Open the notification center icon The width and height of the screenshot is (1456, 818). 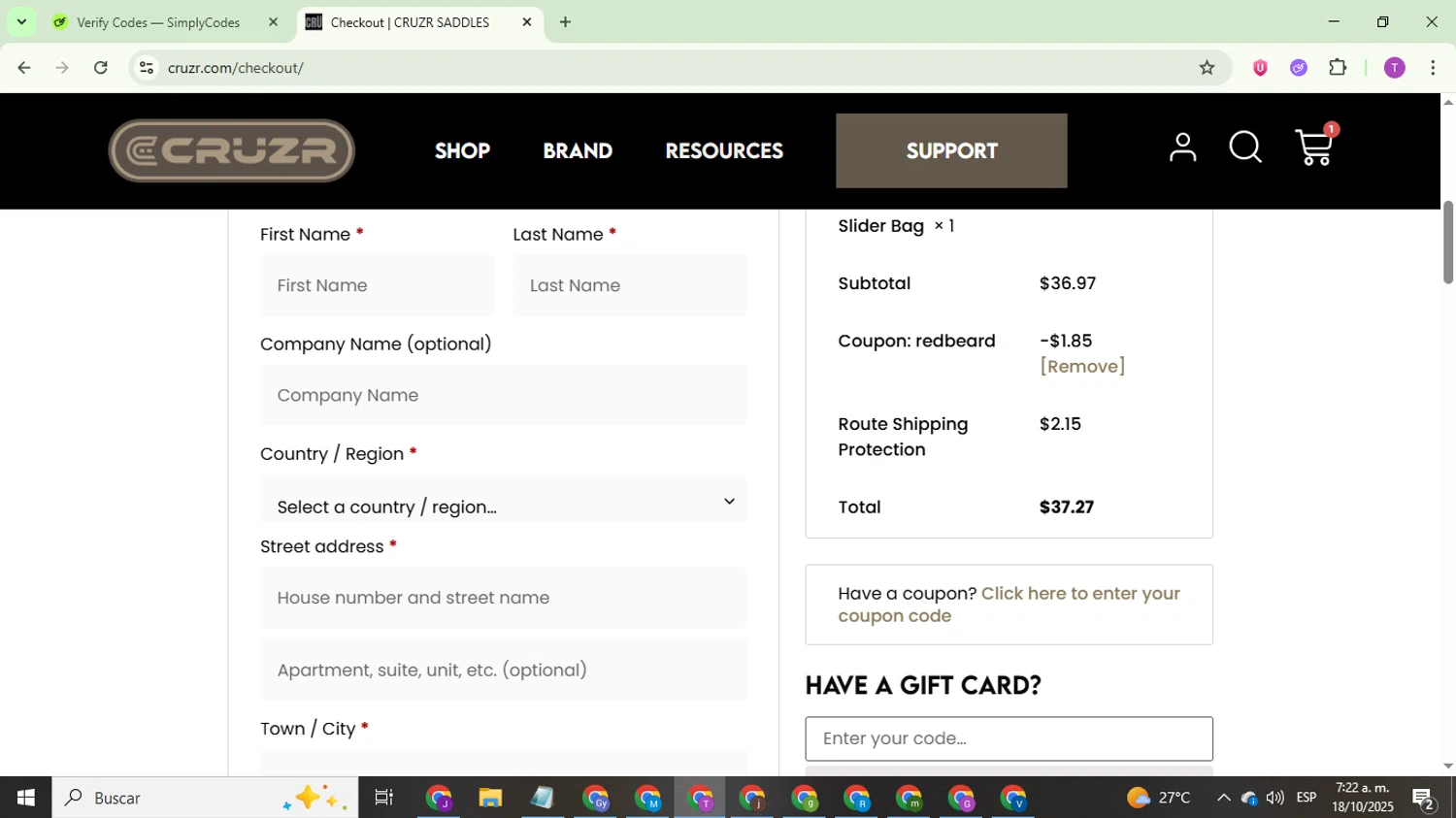point(1424,799)
